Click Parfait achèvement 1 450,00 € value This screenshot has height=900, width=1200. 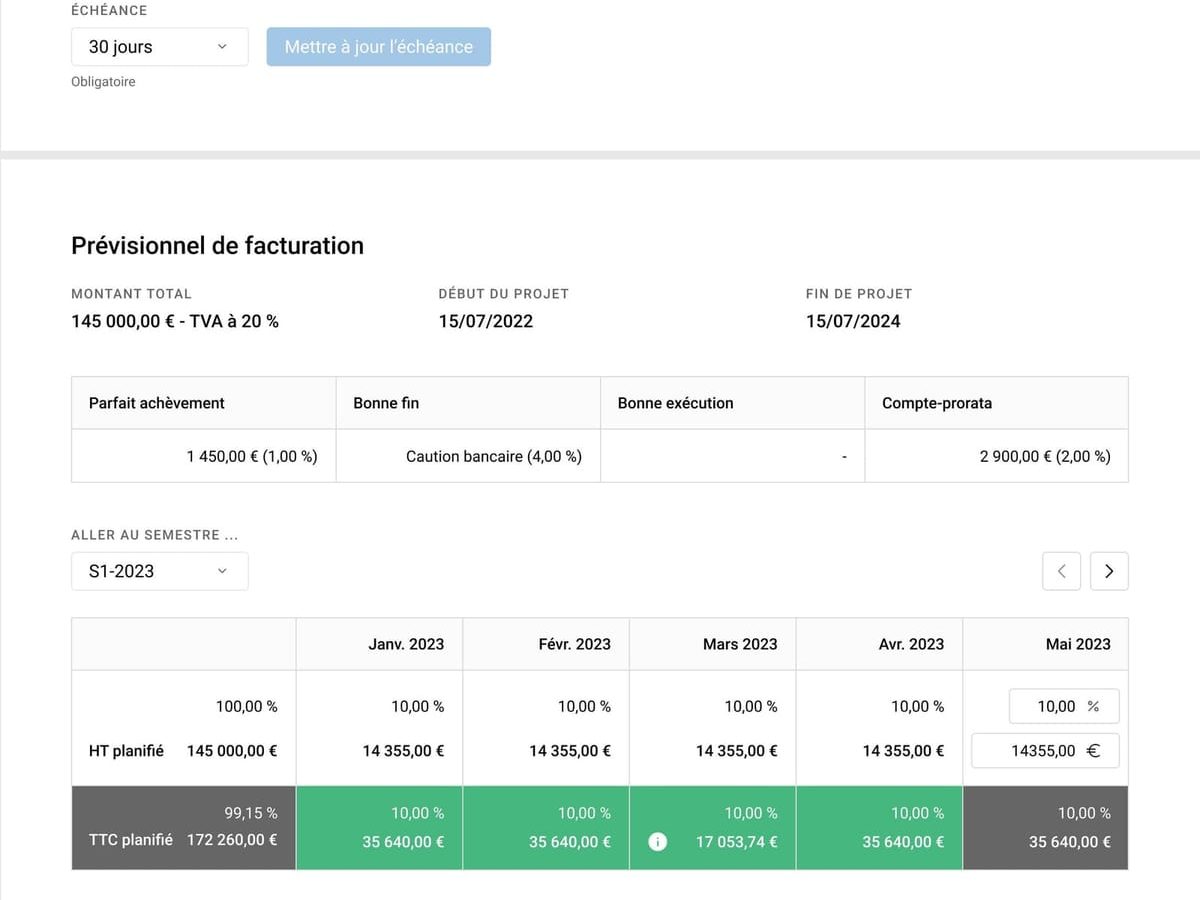point(252,456)
